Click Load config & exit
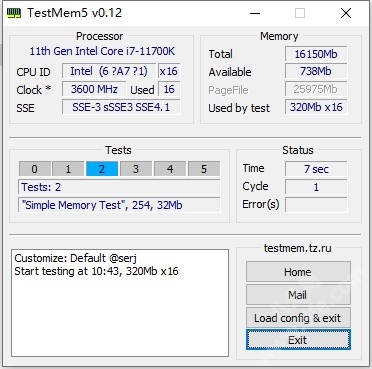 (x=298, y=318)
